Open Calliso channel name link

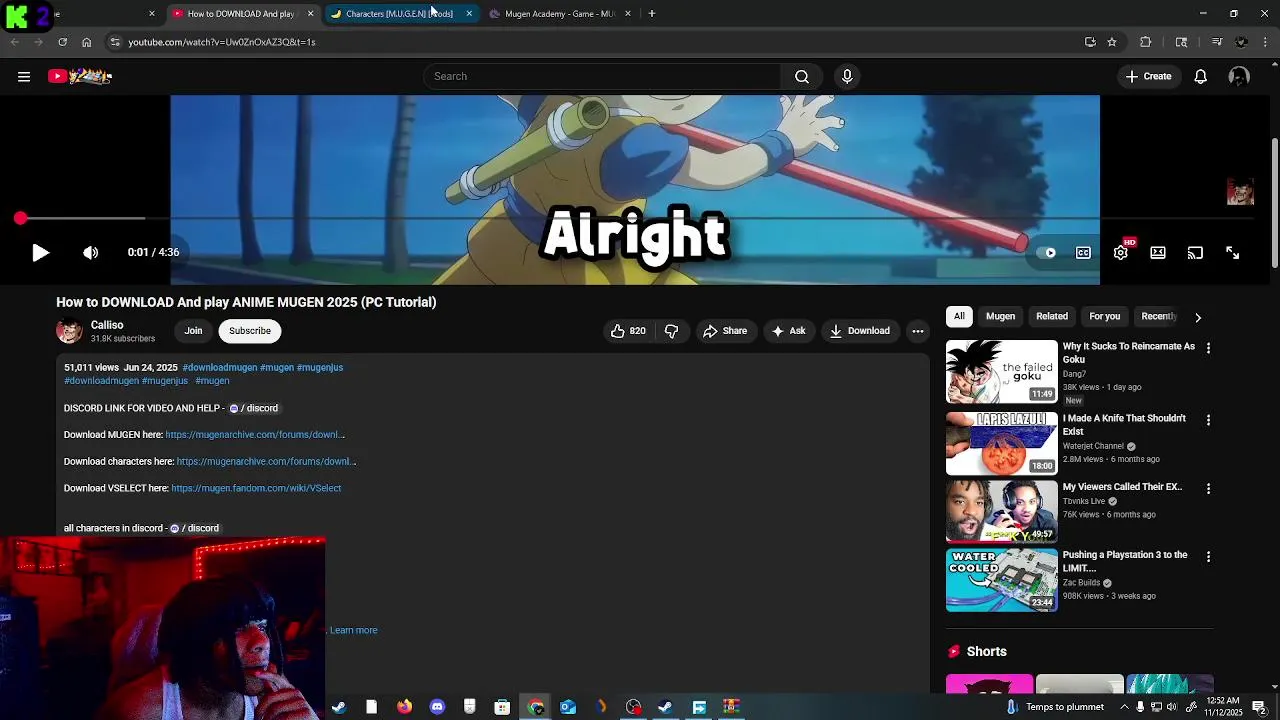[107, 325]
